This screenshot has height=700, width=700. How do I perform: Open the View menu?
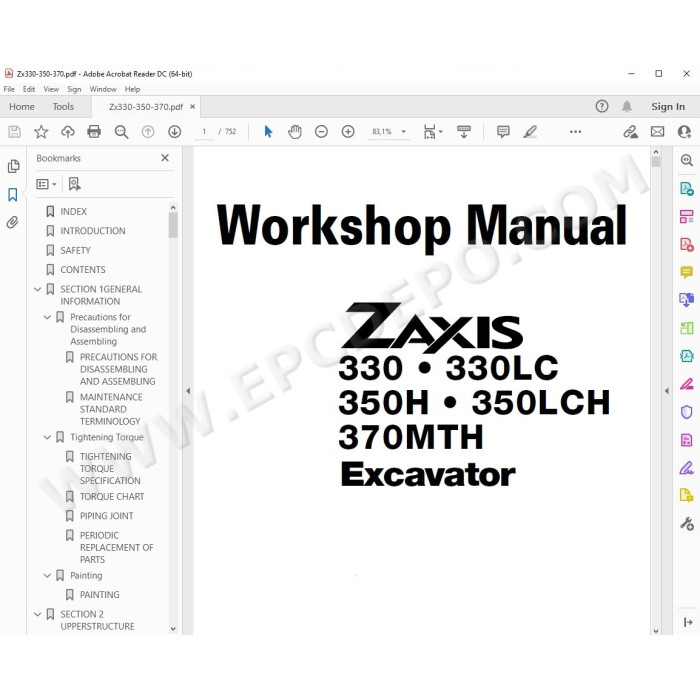51,89
